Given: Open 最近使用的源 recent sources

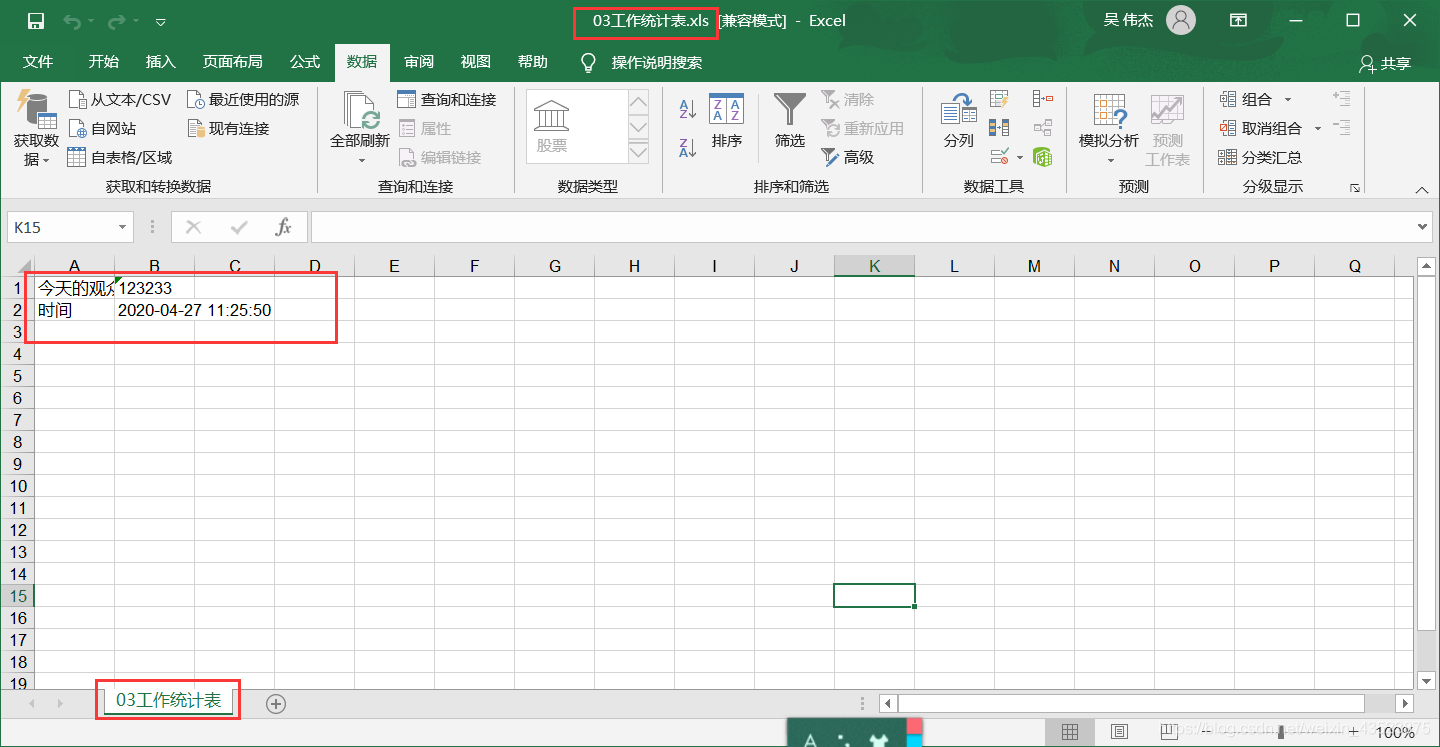Looking at the screenshot, I should pyautogui.click(x=243, y=99).
